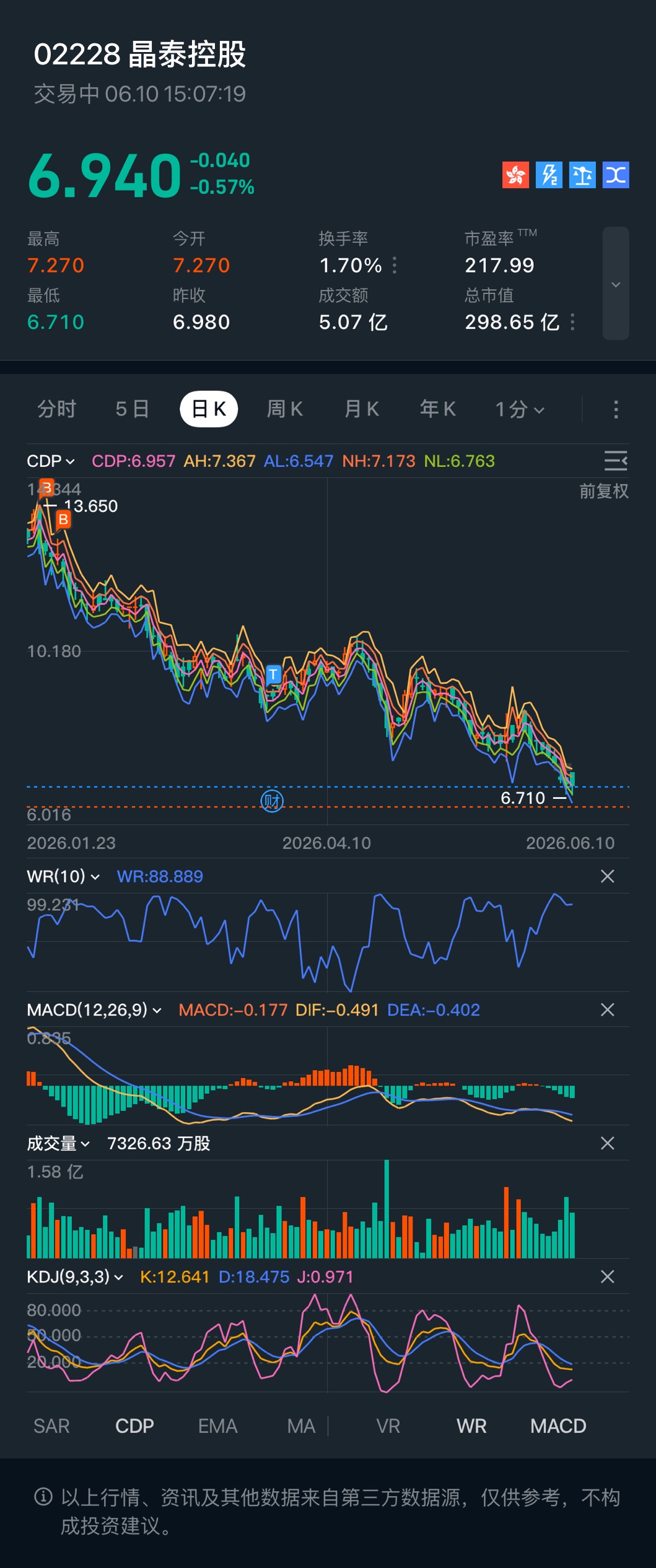Tap the market cap 298.65 亿
Screen dimensions: 656x1568
tap(512, 322)
